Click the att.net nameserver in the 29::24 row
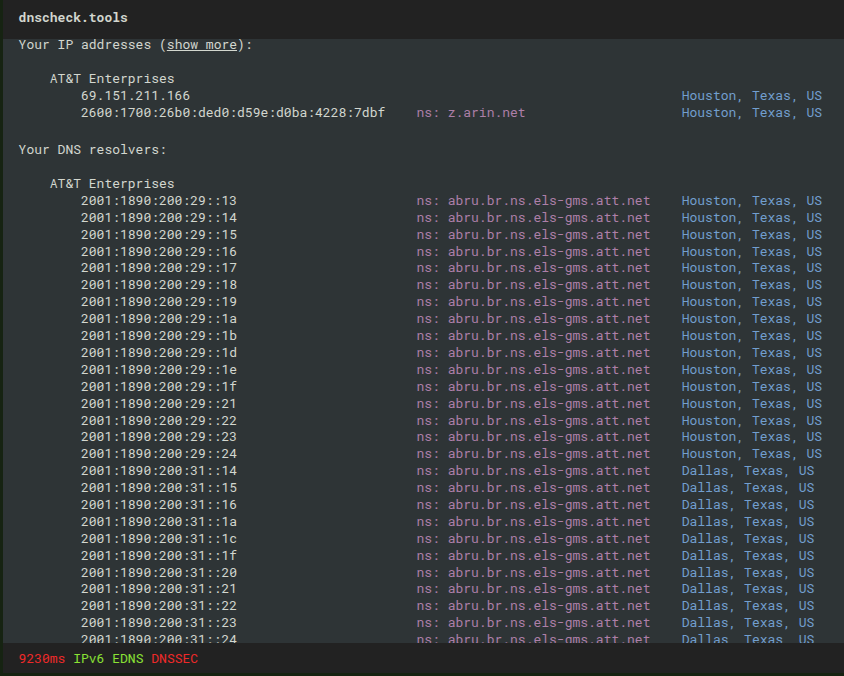Image resolution: width=844 pixels, height=676 pixels. pyautogui.click(x=533, y=454)
